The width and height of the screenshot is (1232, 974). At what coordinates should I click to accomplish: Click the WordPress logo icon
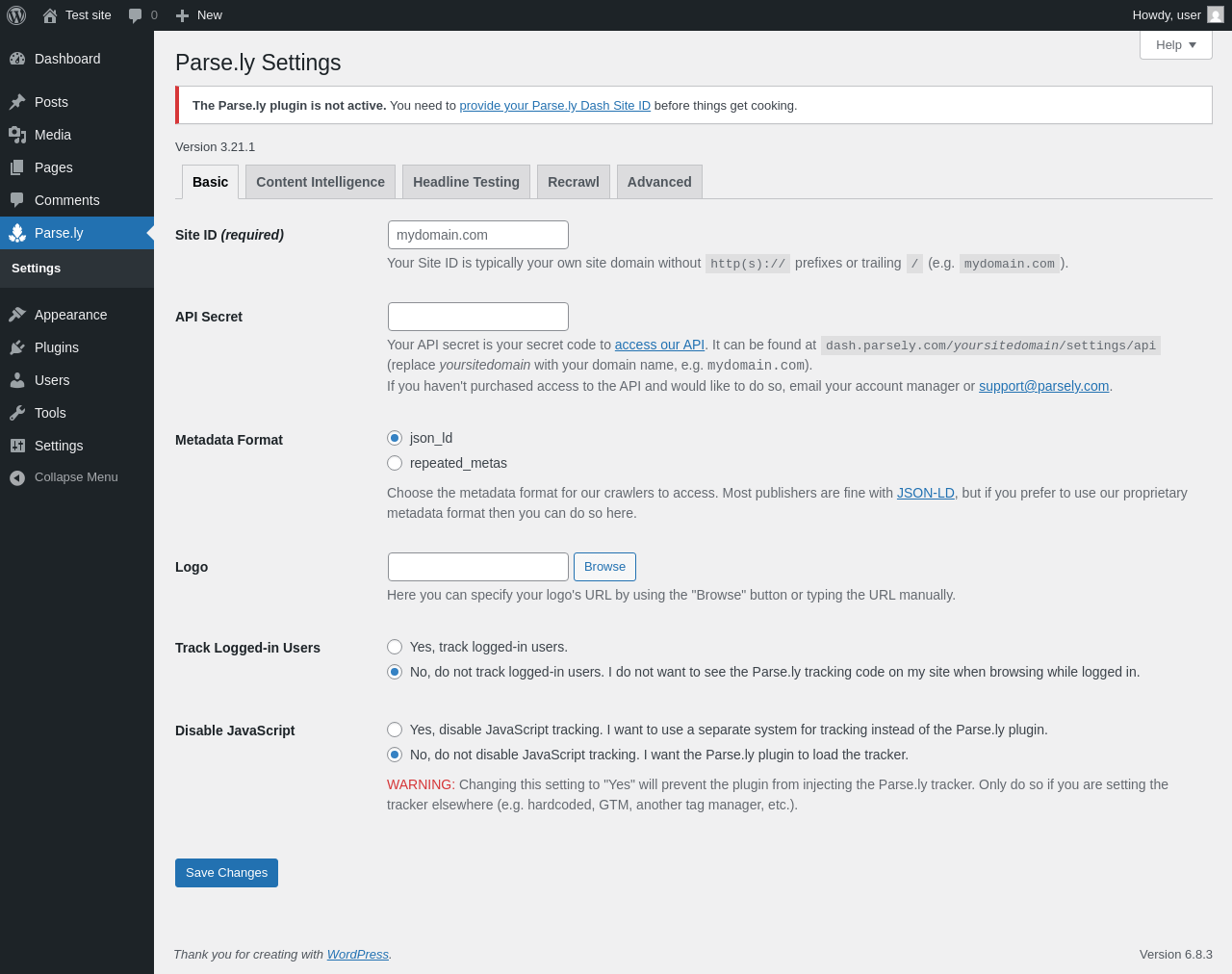pyautogui.click(x=16, y=15)
